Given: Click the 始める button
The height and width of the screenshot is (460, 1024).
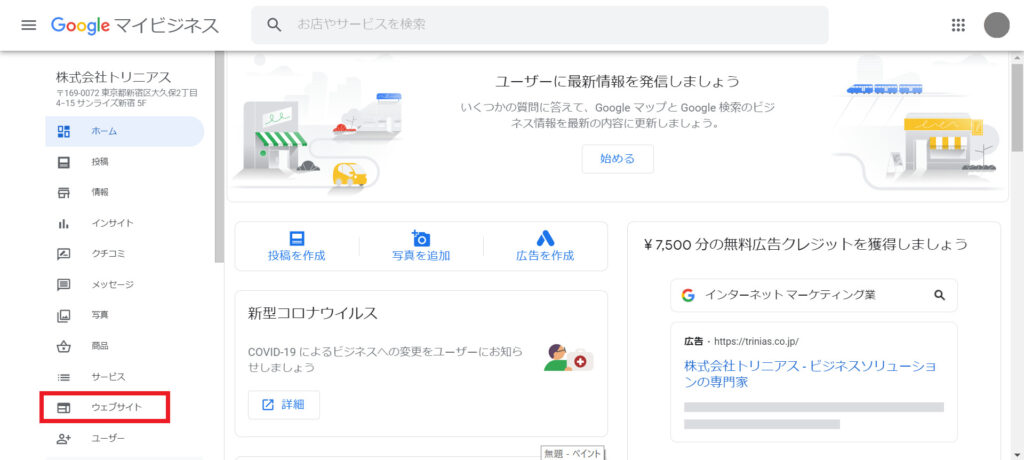Looking at the screenshot, I should click(617, 159).
